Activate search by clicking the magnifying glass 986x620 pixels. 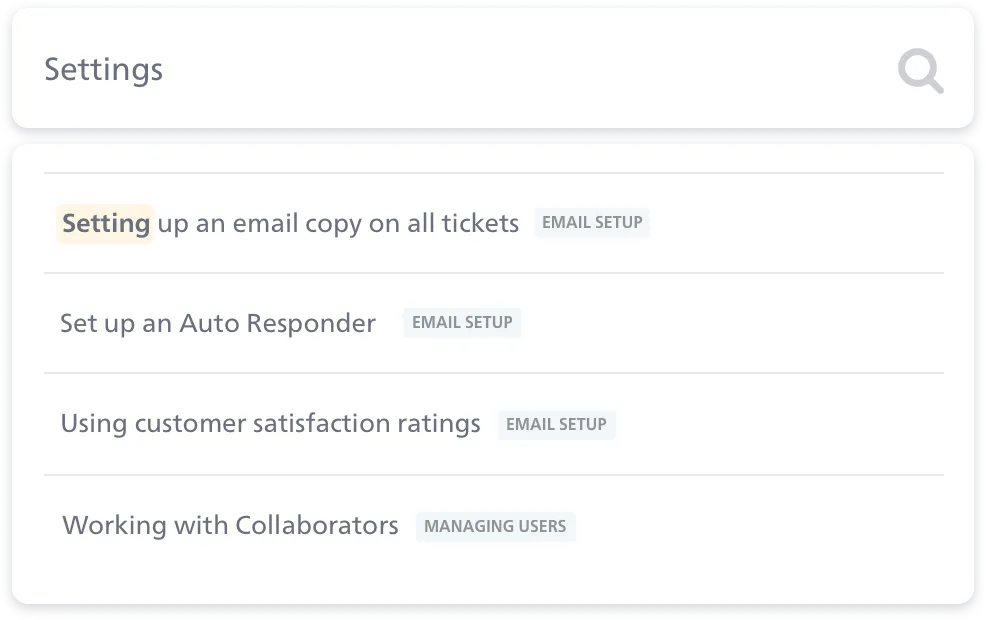[919, 70]
